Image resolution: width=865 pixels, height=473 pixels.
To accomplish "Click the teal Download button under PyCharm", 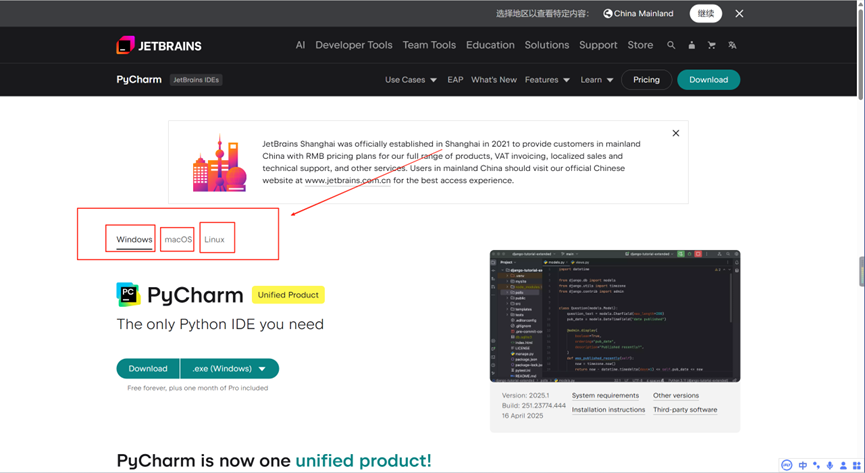I will tap(148, 369).
